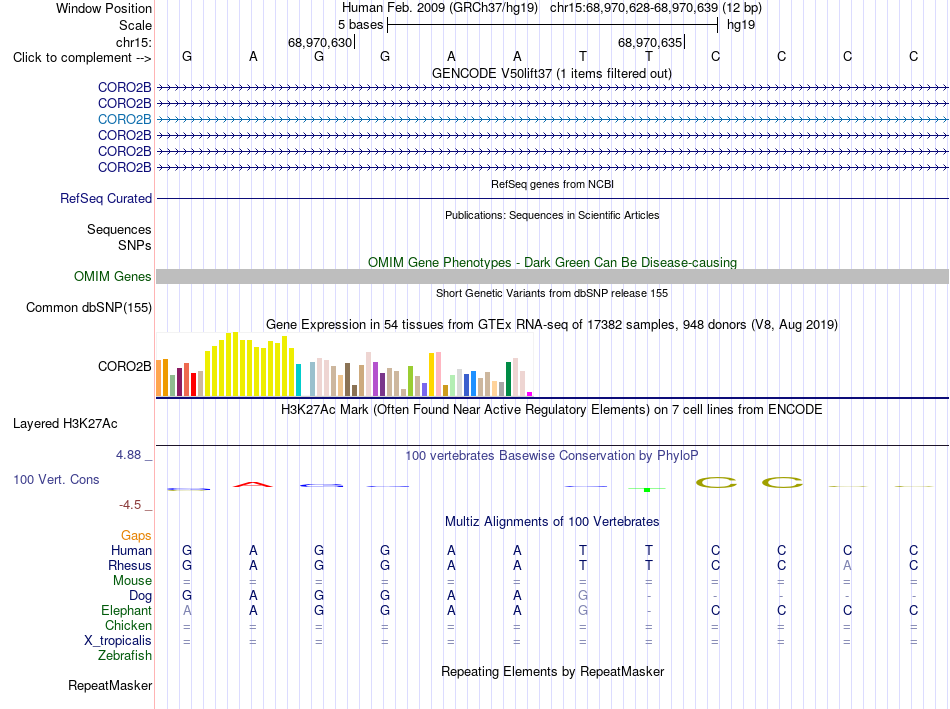Click the red A PhyloP conservation logo
Image resolution: width=950 pixels, height=709 pixels.
(x=253, y=484)
